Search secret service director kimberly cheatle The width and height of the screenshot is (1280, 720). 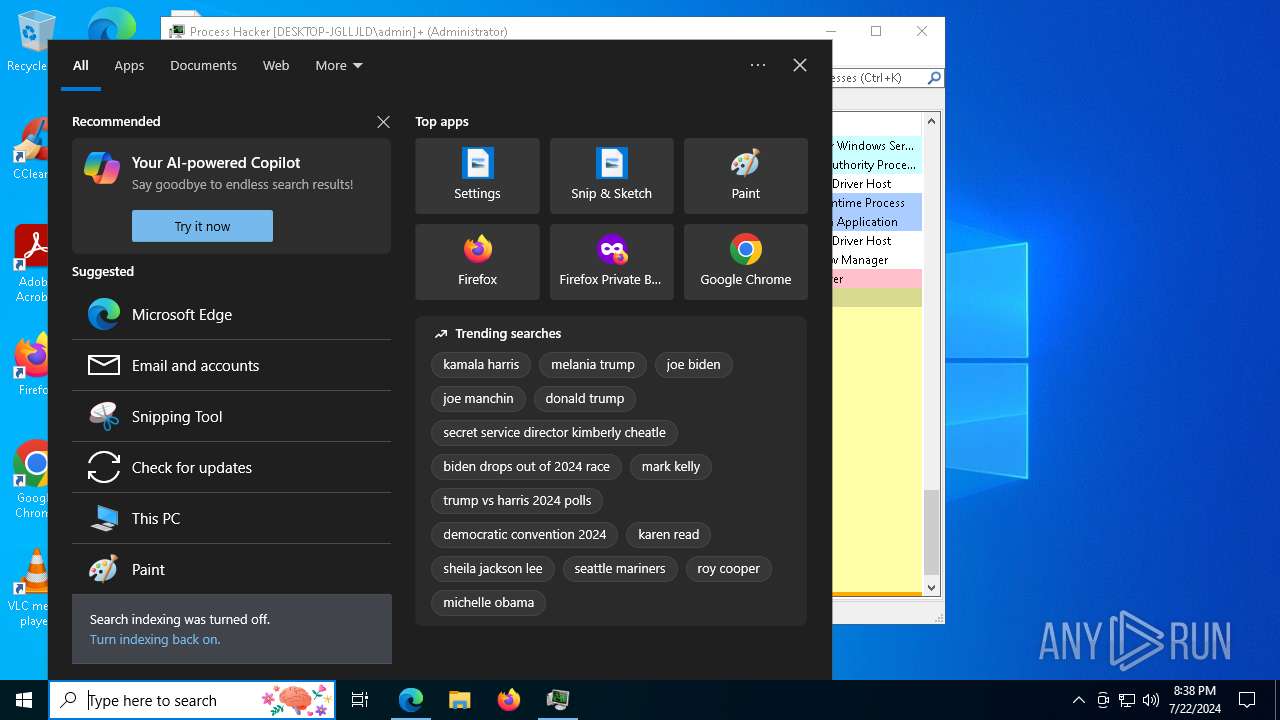554,433
